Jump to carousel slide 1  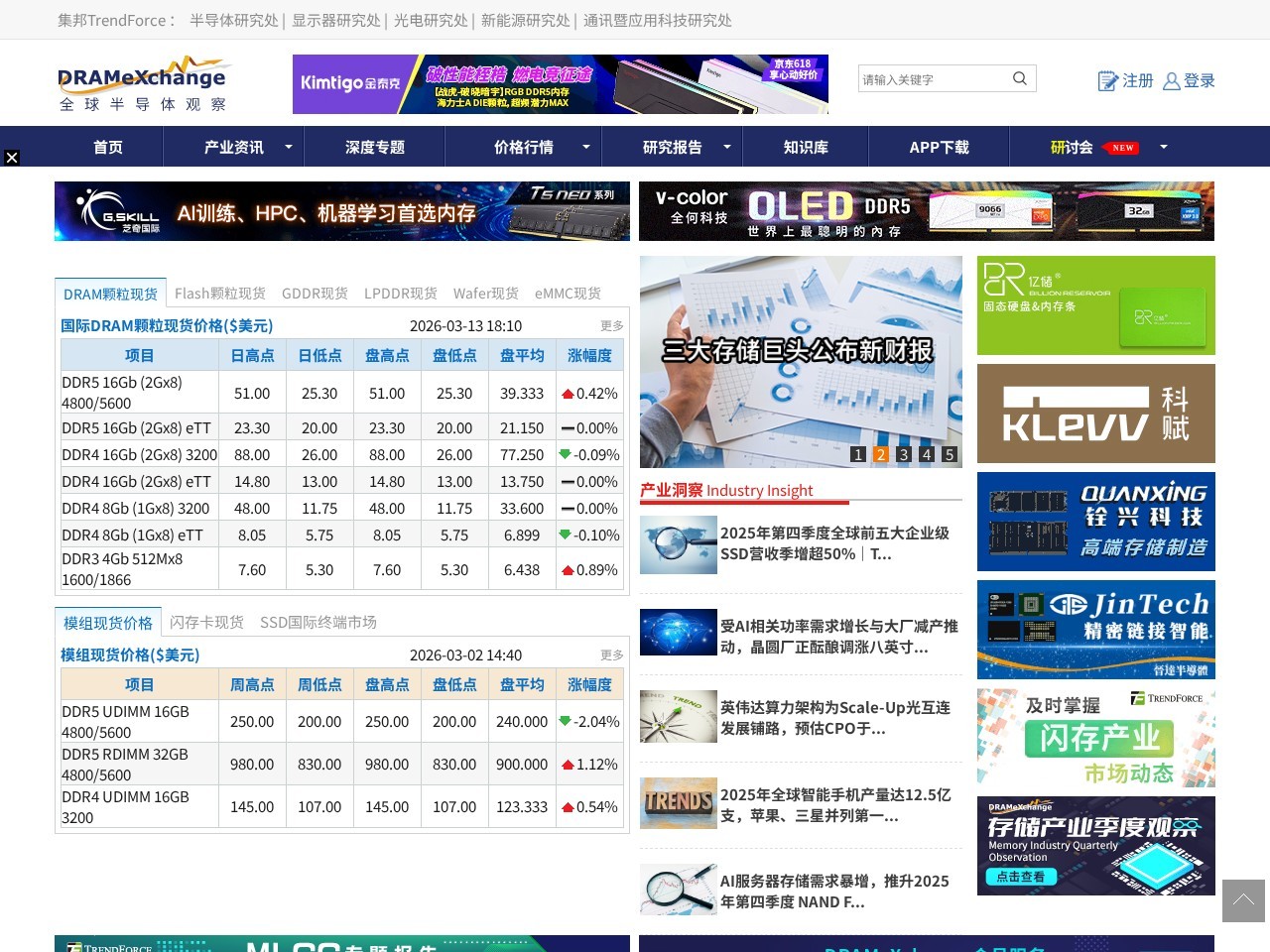tap(858, 454)
